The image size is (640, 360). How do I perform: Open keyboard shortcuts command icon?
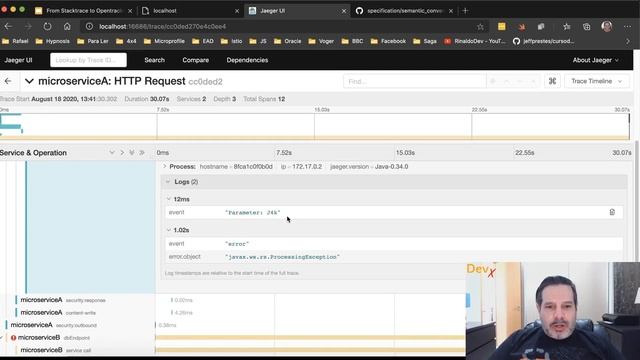coord(552,81)
